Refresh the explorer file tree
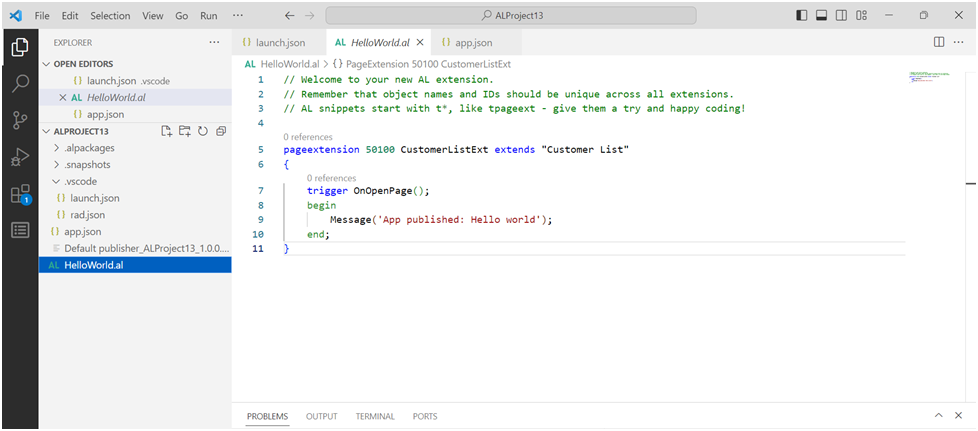 (x=203, y=131)
